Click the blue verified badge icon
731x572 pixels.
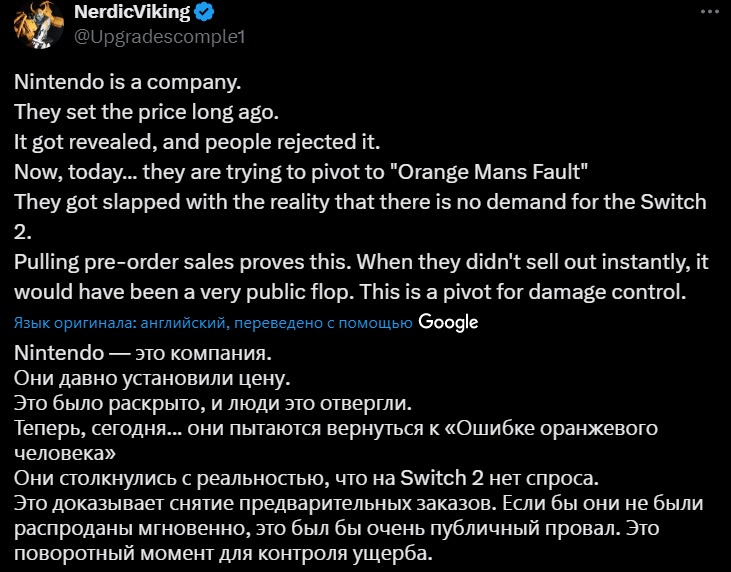(204, 12)
